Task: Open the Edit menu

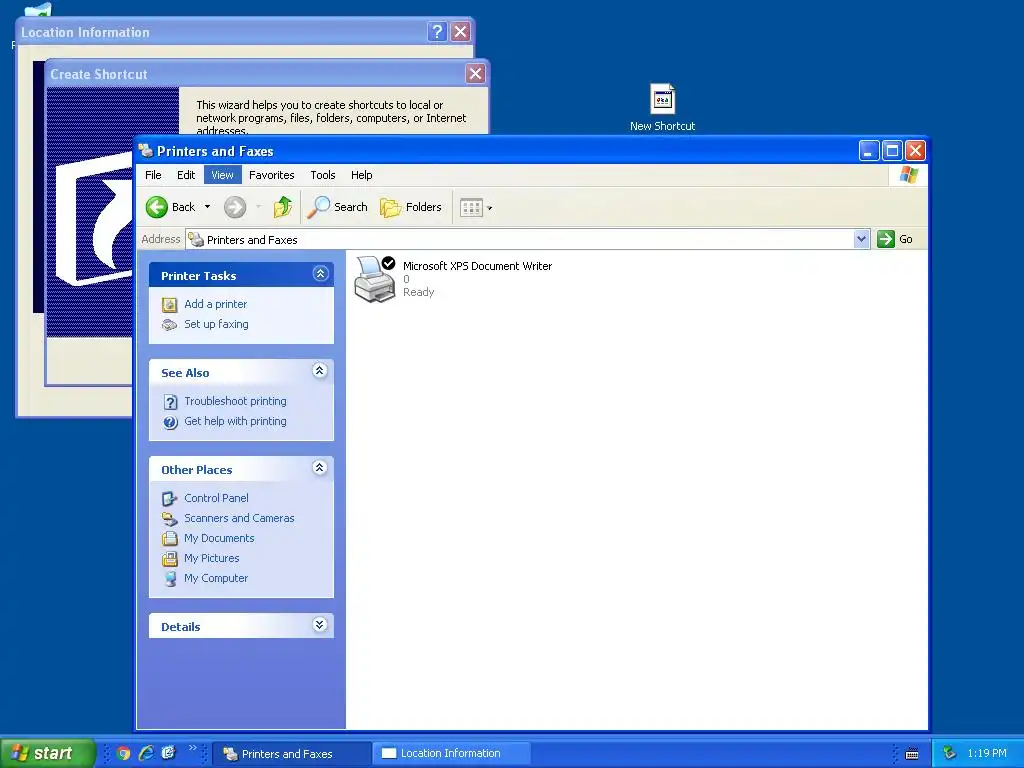Action: [185, 175]
